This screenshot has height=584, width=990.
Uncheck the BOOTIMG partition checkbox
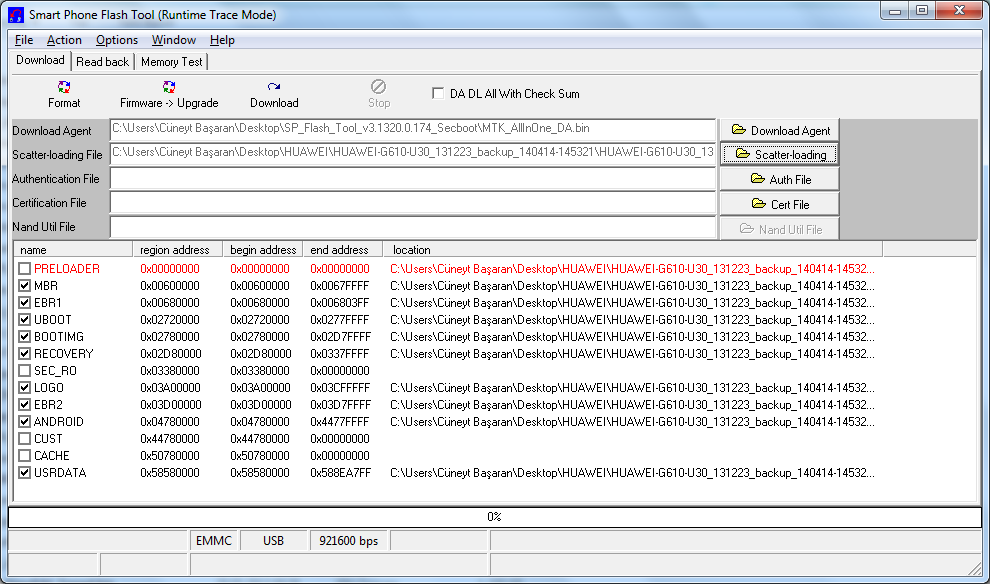pos(25,337)
